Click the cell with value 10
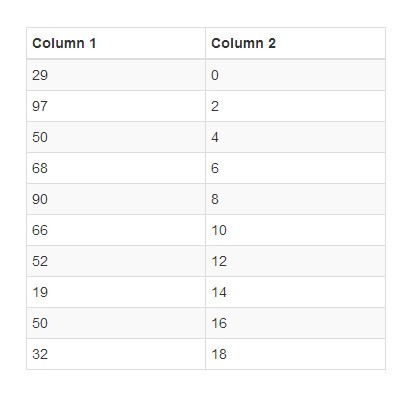This screenshot has height=395, width=408. pyautogui.click(x=295, y=230)
